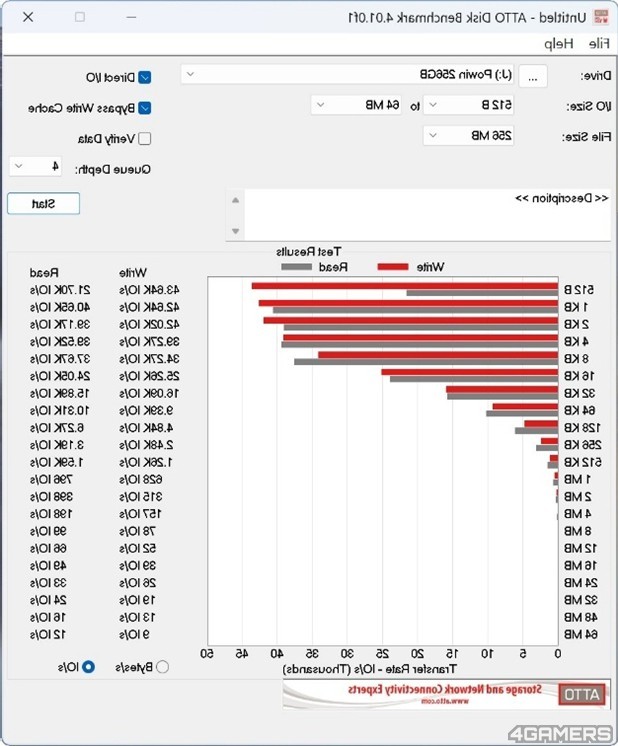Maximize the ATTO Disk Benchmark window
This screenshot has width=618, height=746.
pos(80,17)
